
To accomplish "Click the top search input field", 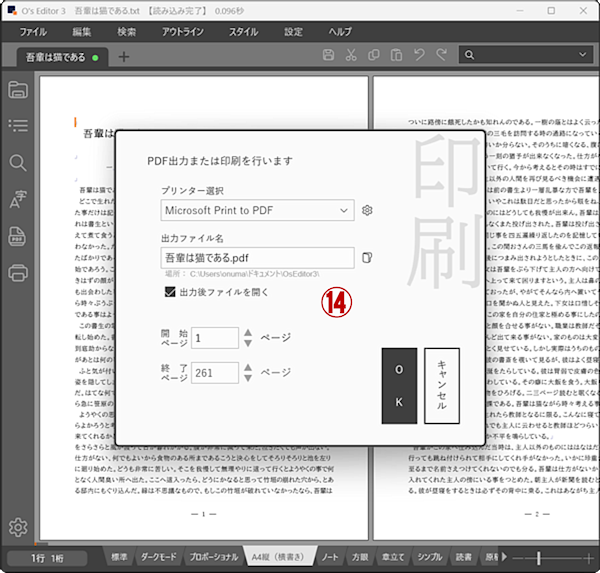I will coord(525,55).
